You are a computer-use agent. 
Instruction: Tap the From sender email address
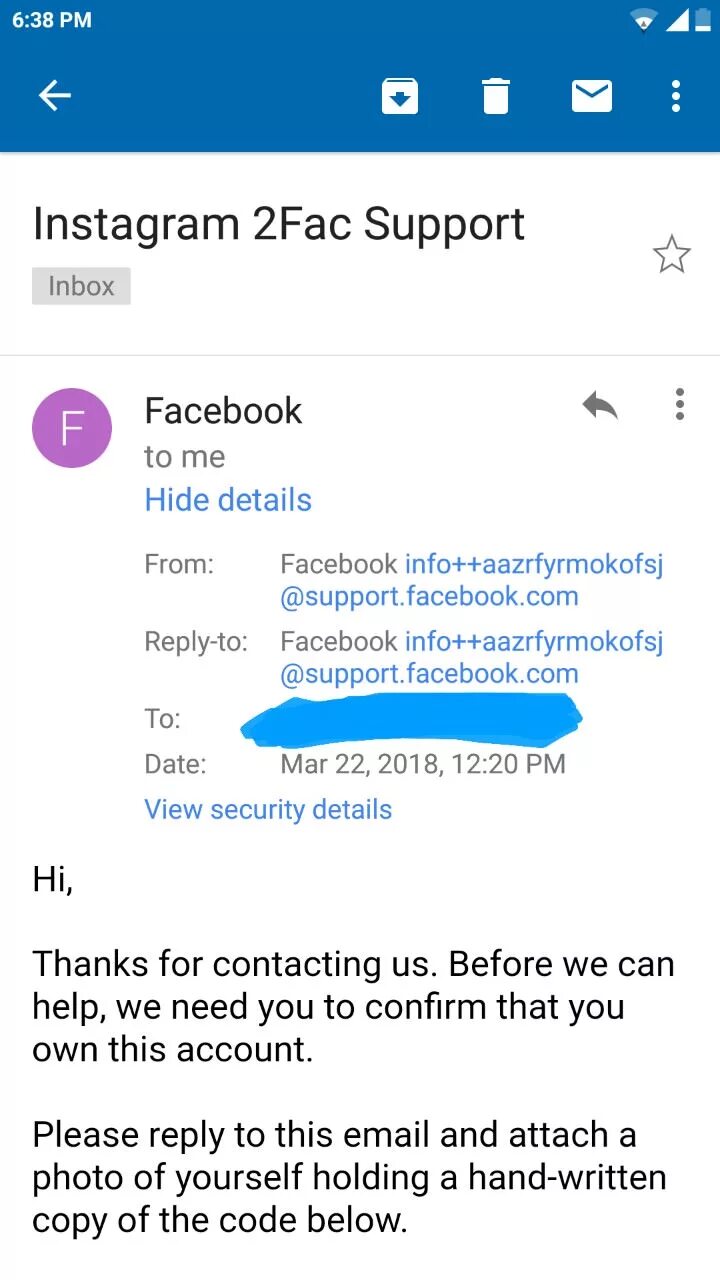pos(470,580)
